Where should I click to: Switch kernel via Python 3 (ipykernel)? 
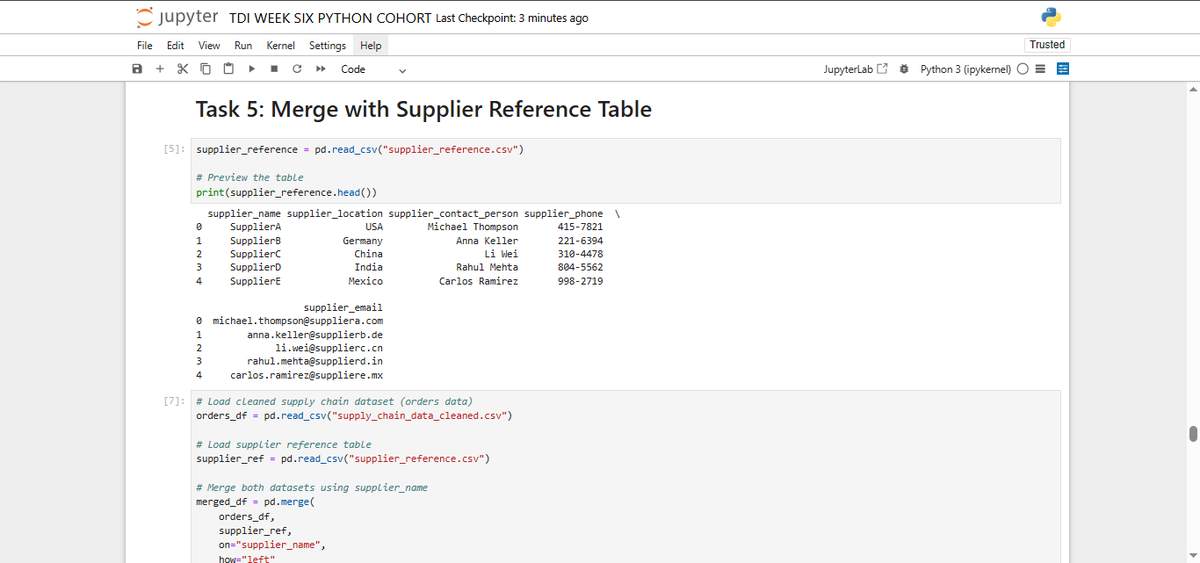click(x=965, y=69)
